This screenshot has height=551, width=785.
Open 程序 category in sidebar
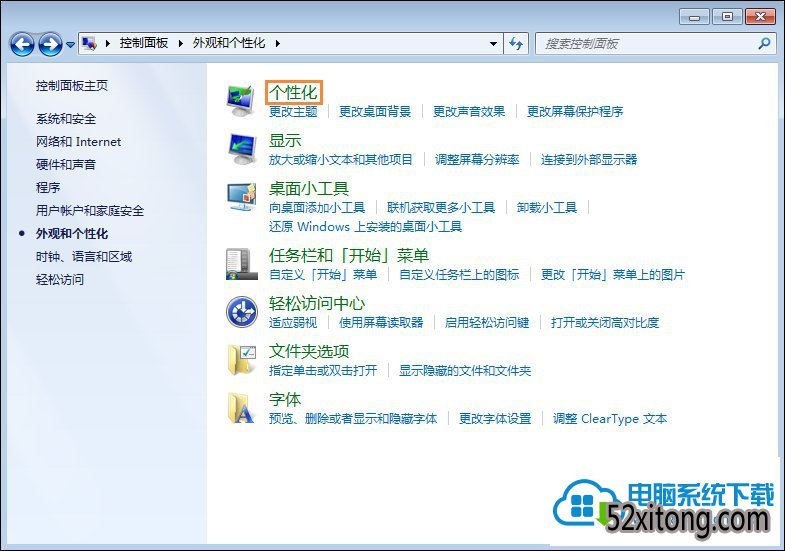tap(48, 188)
